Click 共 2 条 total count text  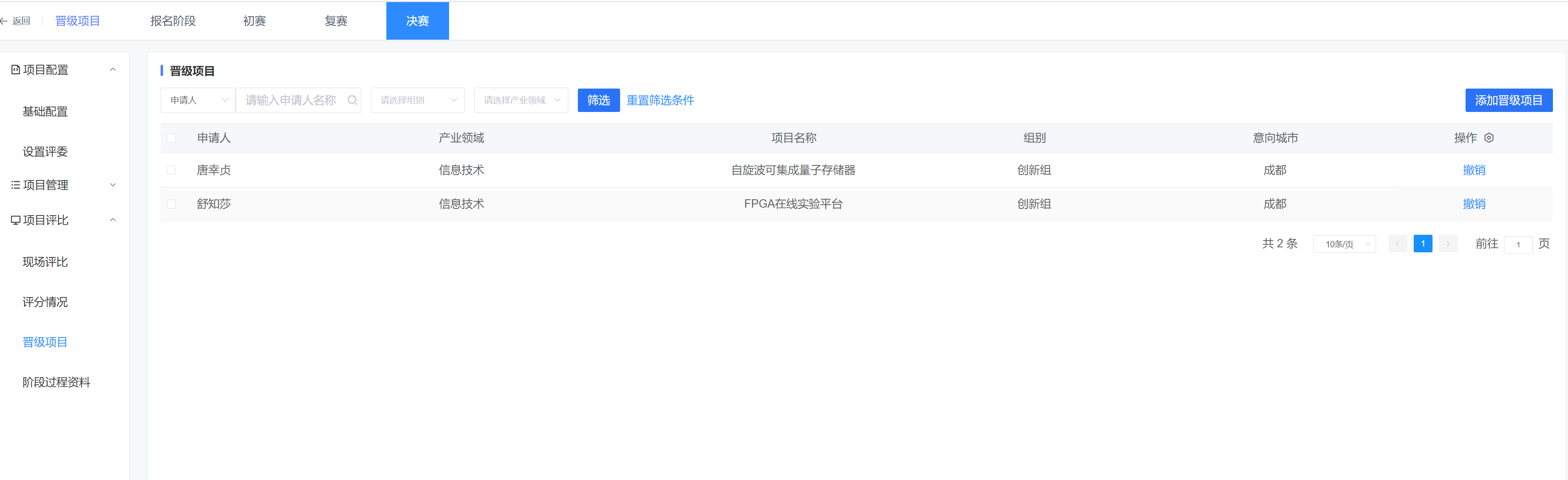point(1280,244)
